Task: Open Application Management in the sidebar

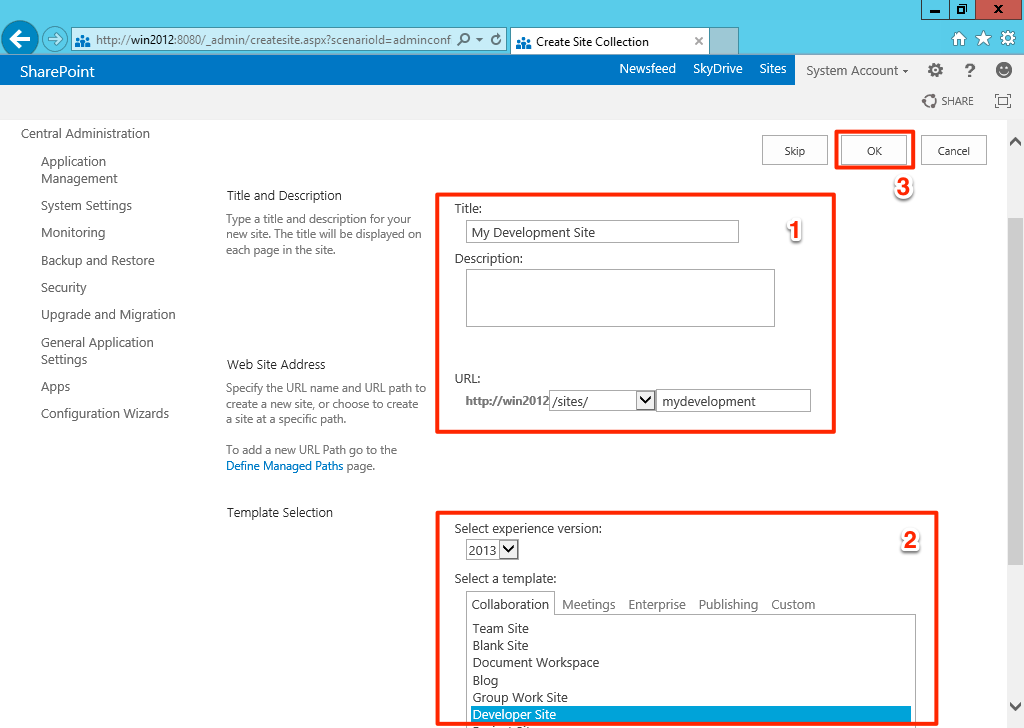Action: [x=79, y=170]
